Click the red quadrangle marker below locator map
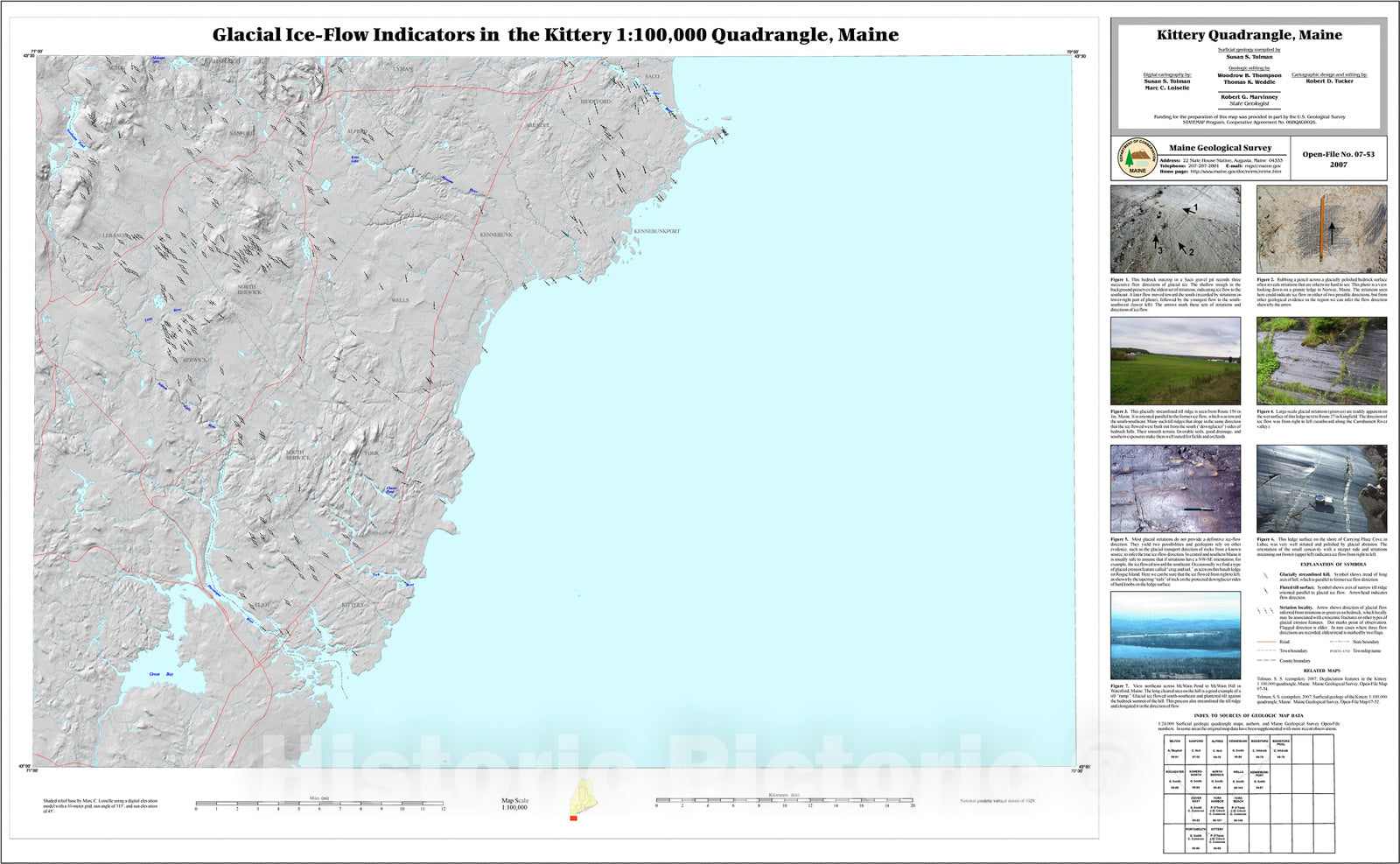The height and width of the screenshot is (864, 1400). 573,818
